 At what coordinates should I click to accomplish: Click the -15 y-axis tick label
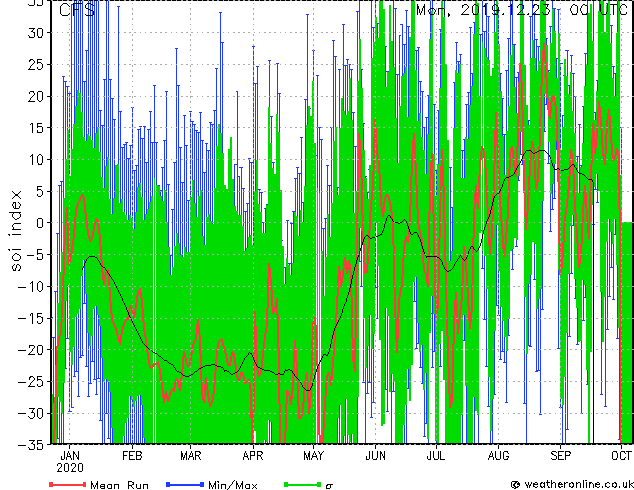pyautogui.click(x=32, y=318)
